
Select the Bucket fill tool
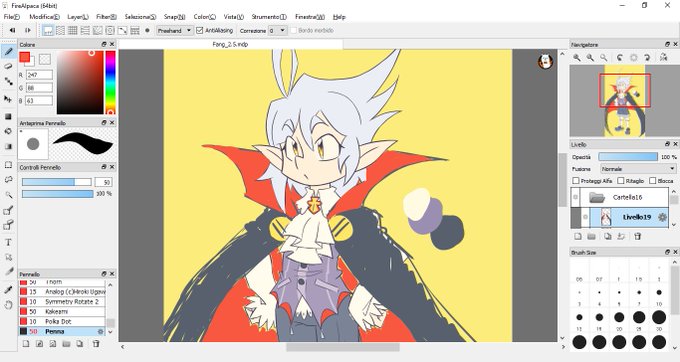tap(8, 131)
